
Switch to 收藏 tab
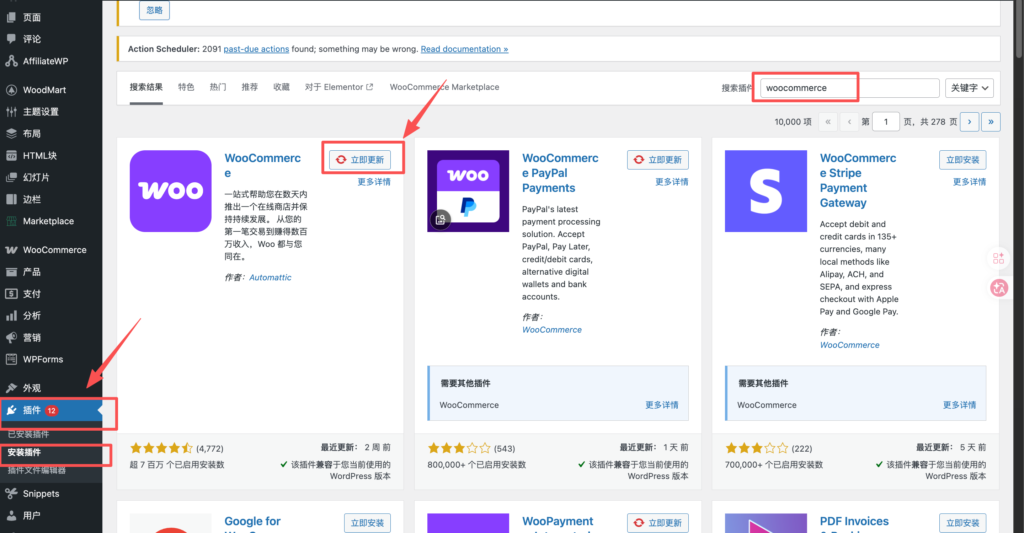[x=281, y=87]
